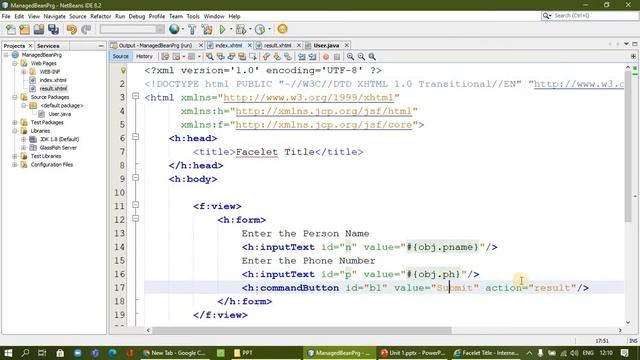Toggle the rectangular selection icon
The height and width of the screenshot is (360, 640).
253,57
